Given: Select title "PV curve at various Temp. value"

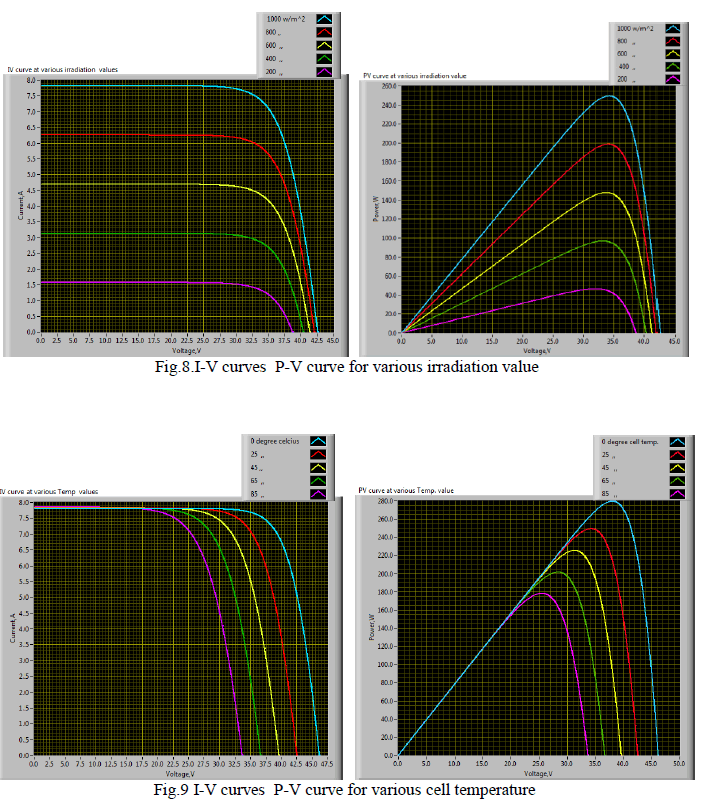Looking at the screenshot, I should pyautogui.click(x=407, y=491).
